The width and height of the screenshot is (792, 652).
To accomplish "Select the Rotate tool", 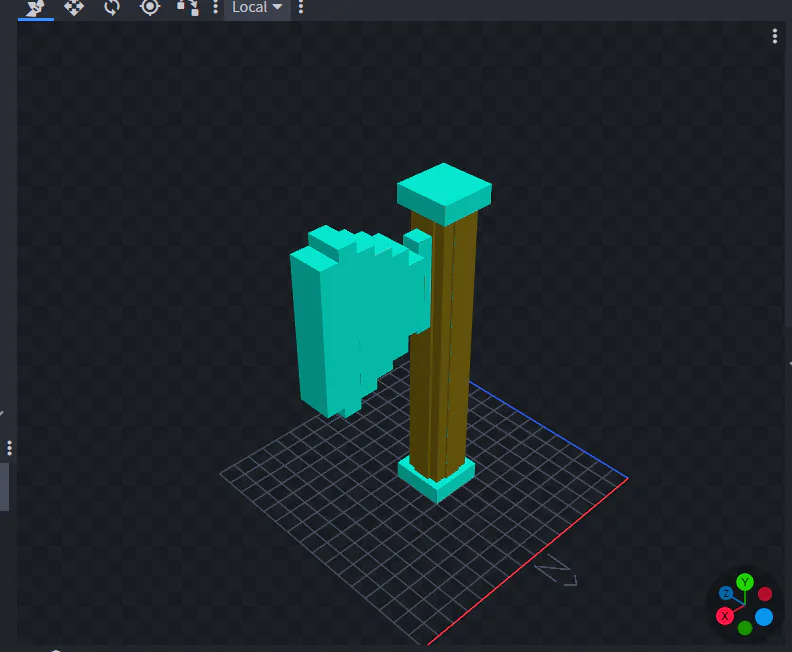I will tap(112, 8).
